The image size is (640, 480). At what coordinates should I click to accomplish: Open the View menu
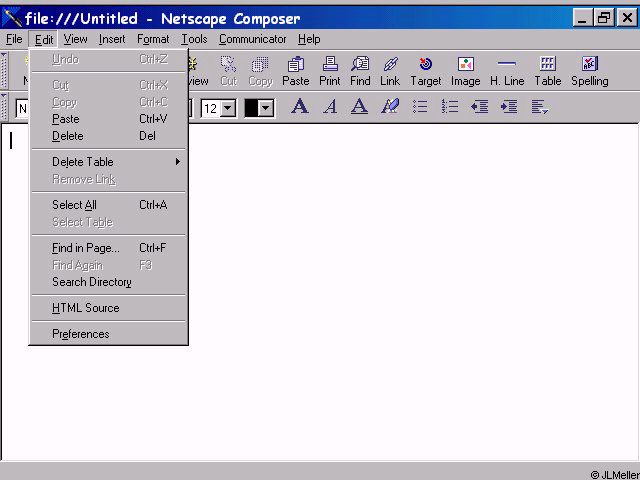75,39
